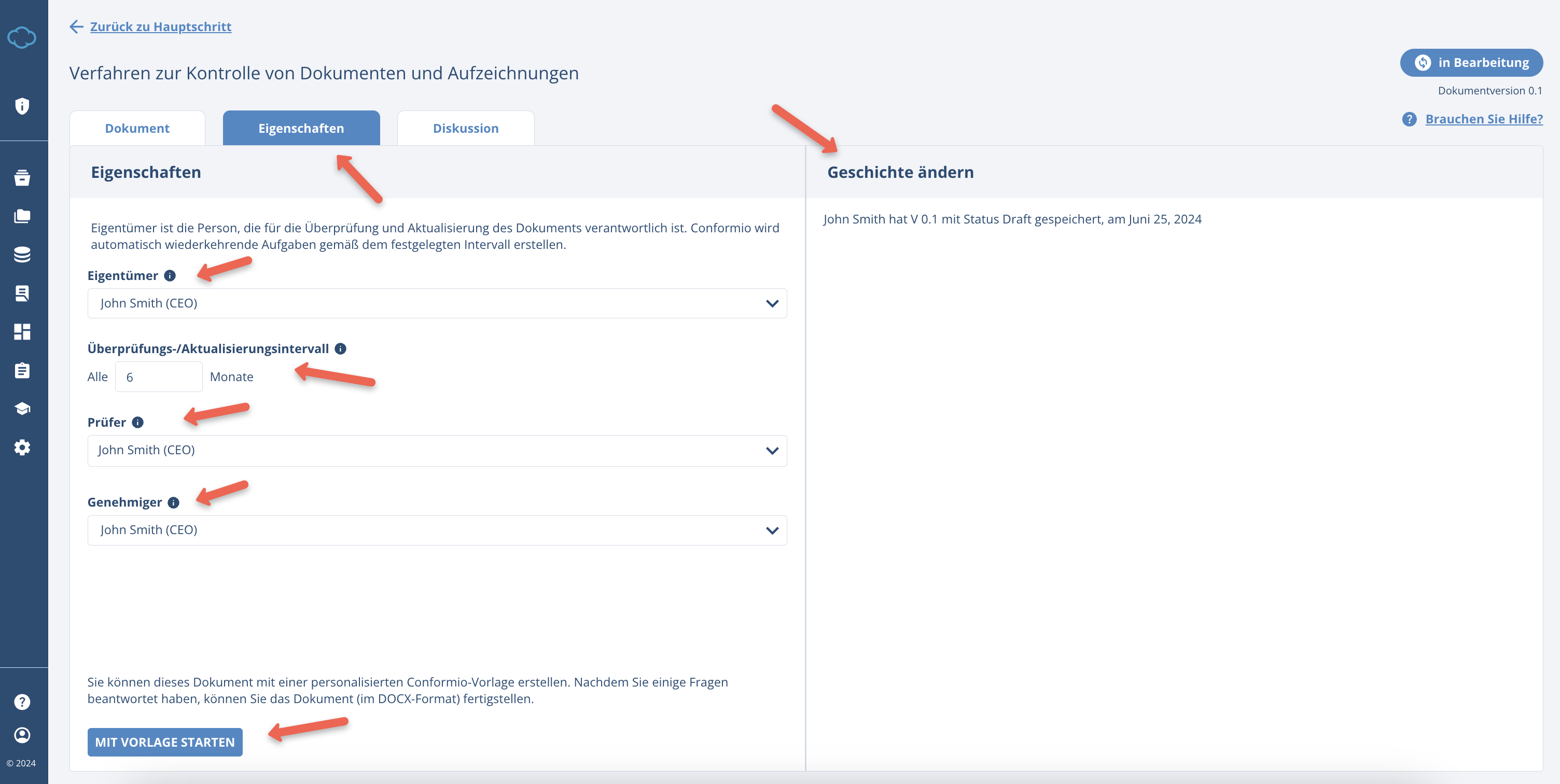Open the archive/toolbox section in sidebar

pos(22,178)
